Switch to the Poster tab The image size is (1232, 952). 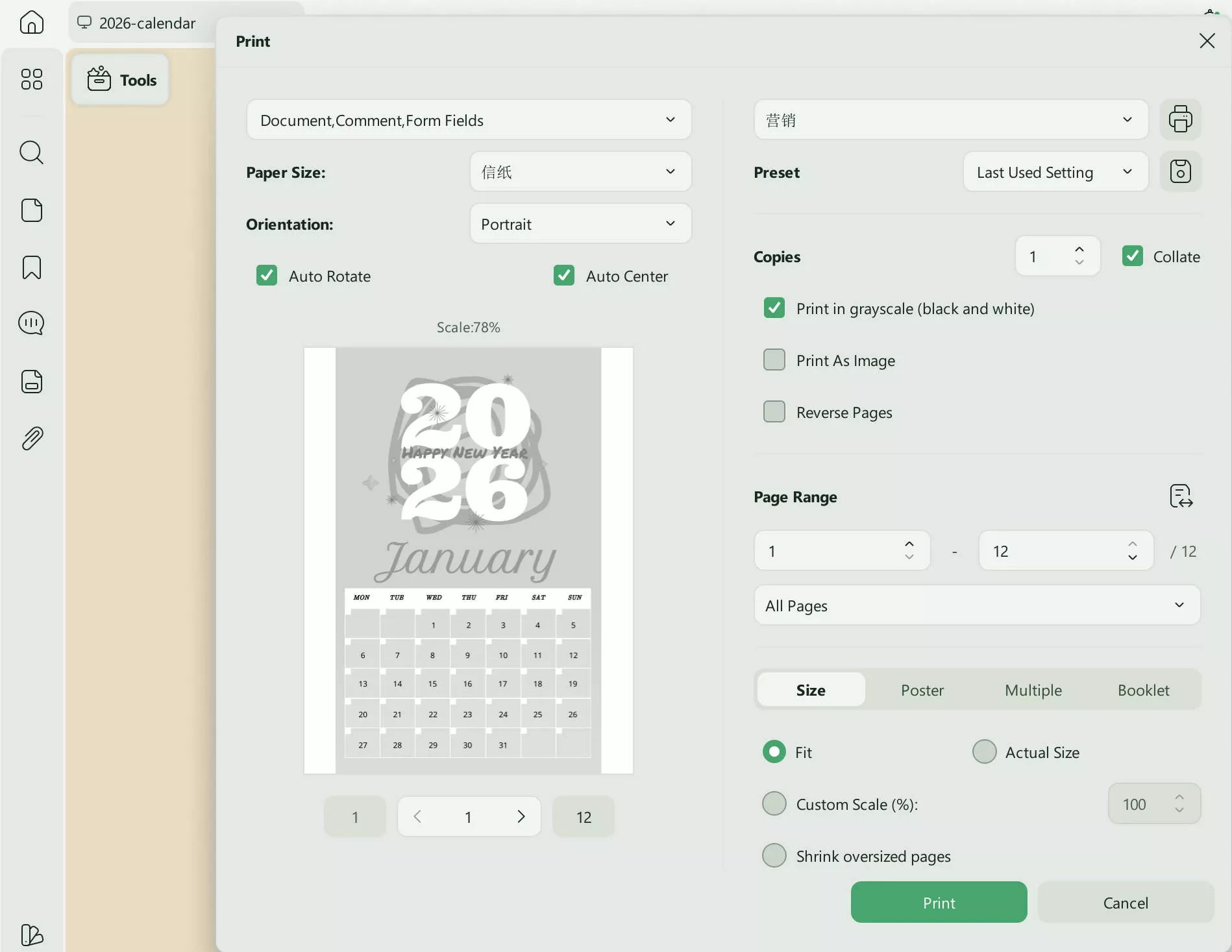(x=923, y=690)
